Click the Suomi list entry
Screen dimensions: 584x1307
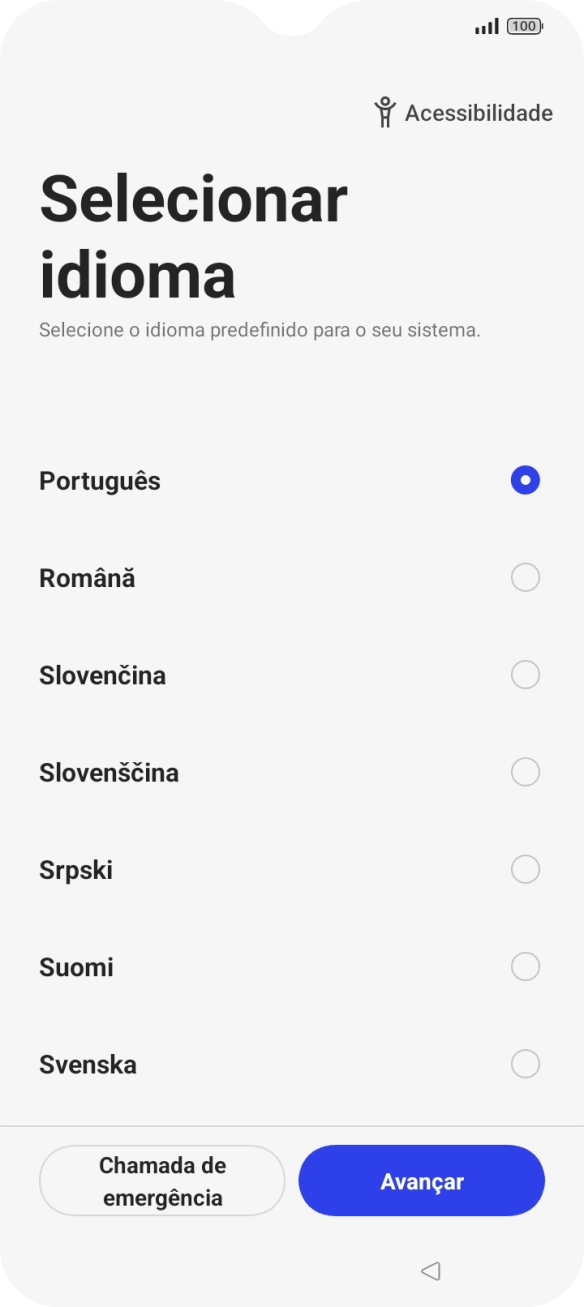coord(75,966)
